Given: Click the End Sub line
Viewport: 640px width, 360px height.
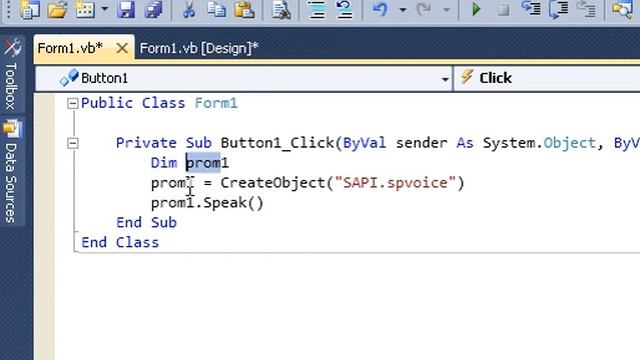Looking at the screenshot, I should point(147,222).
